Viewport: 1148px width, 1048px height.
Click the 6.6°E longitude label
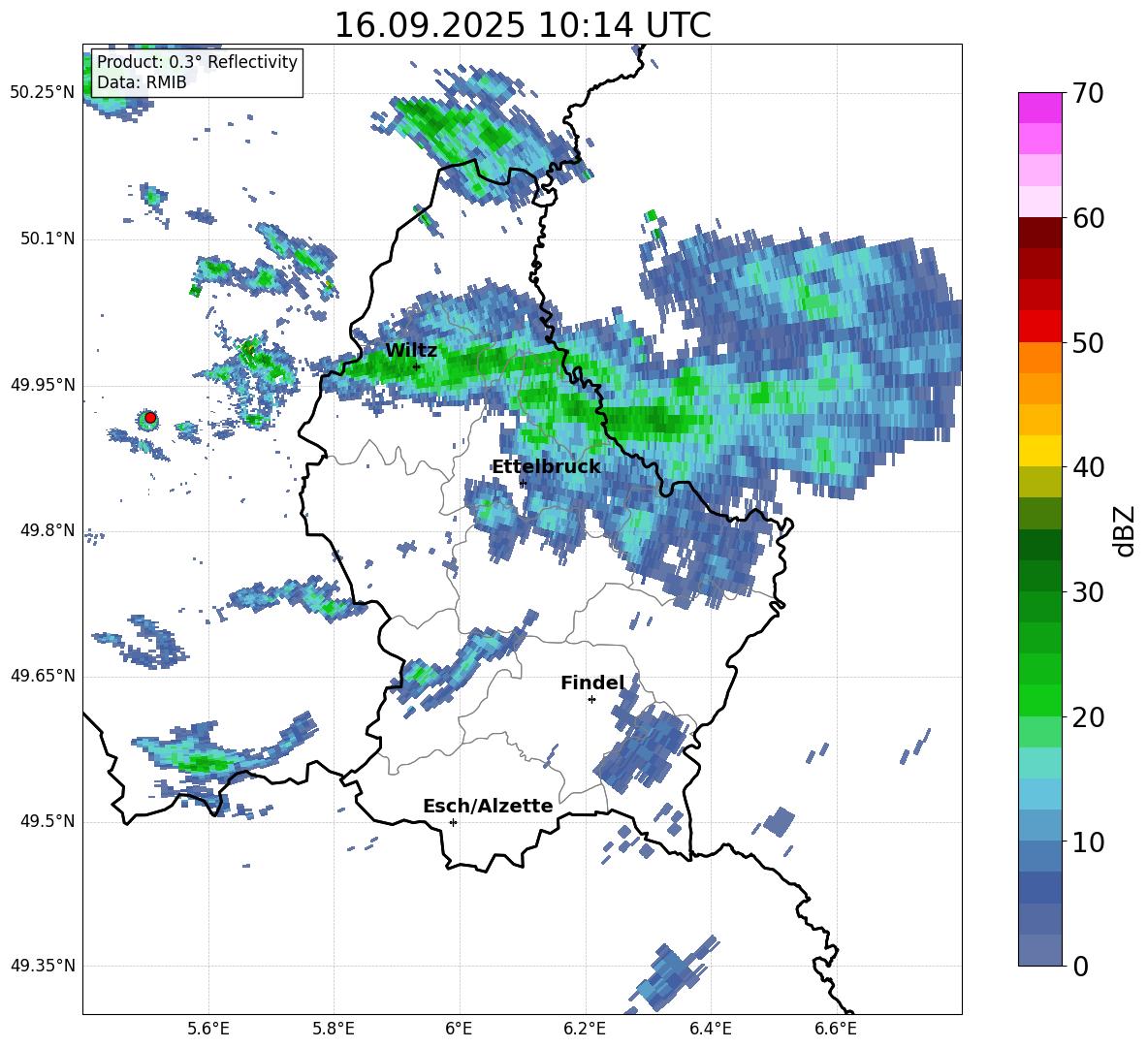click(836, 1029)
